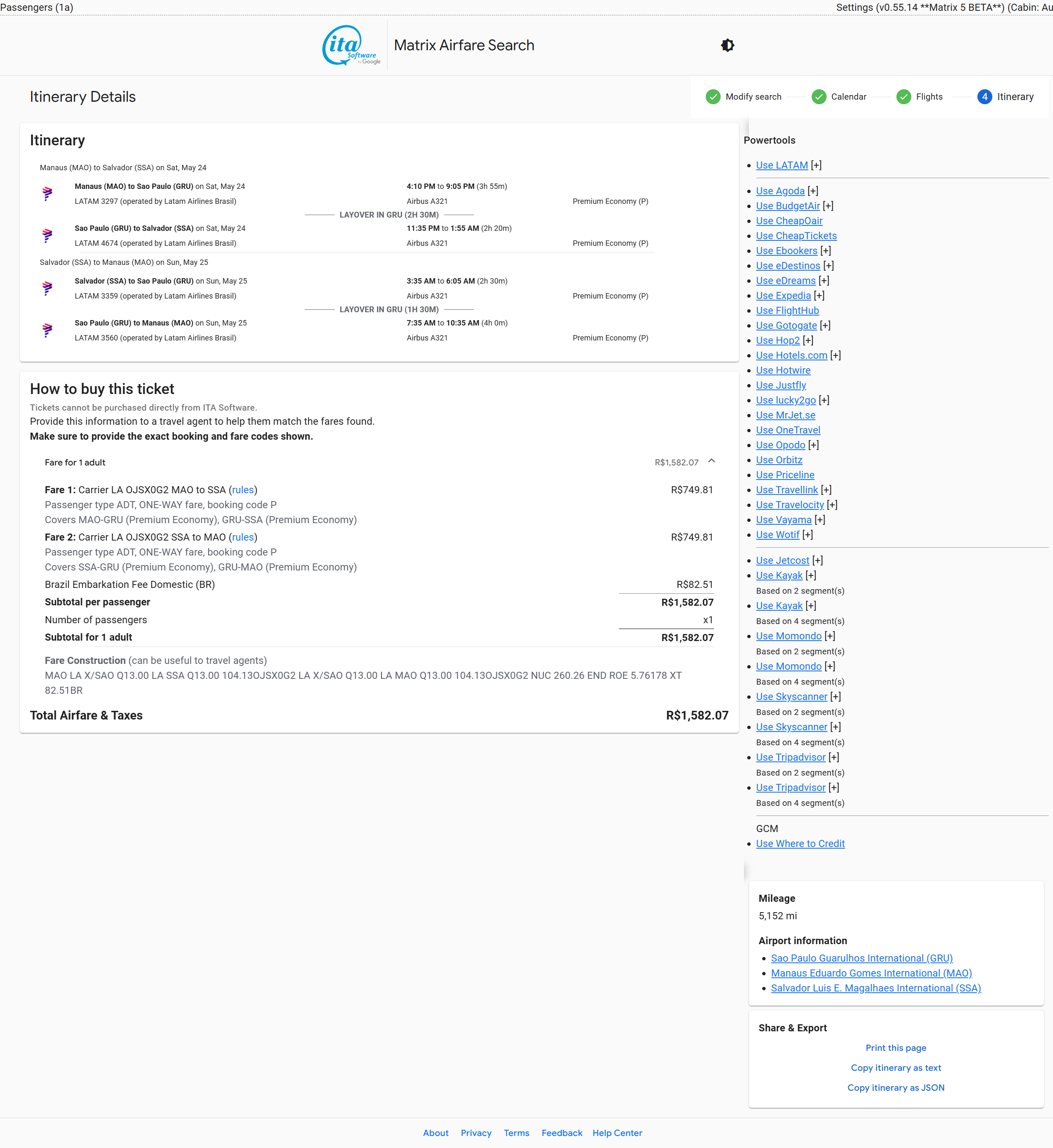Open Sao Paulo Guarulhos International (GRU) link
Viewport: 1053px width, 1148px height.
point(862,958)
